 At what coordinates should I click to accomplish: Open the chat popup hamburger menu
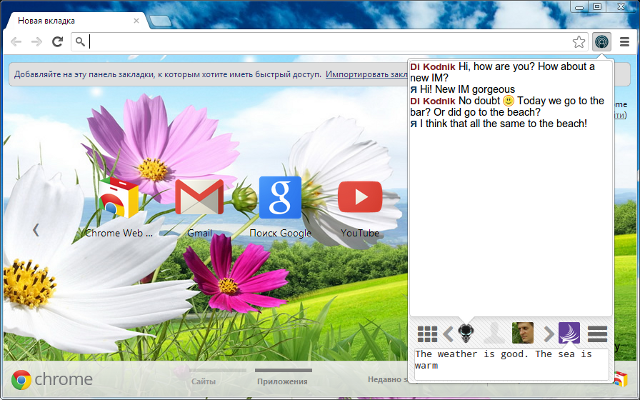[598, 334]
